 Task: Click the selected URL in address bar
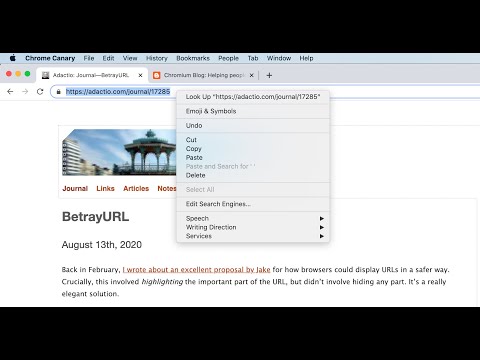tap(118, 91)
